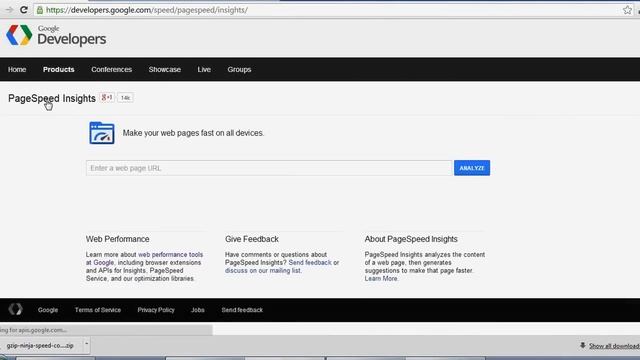Click the About PageSpeed Insights heading

click(411, 239)
